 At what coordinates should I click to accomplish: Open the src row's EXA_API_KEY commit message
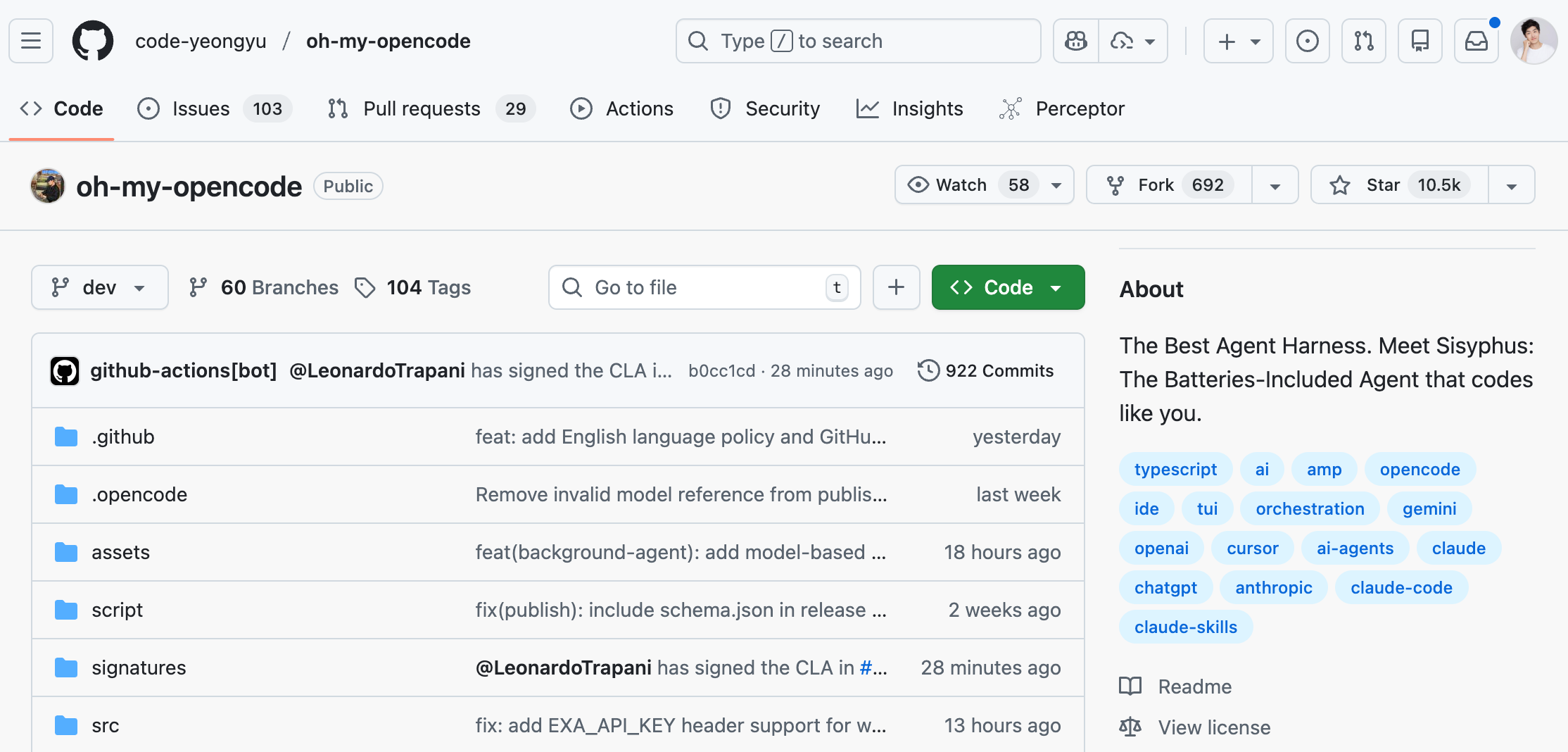coord(681,725)
